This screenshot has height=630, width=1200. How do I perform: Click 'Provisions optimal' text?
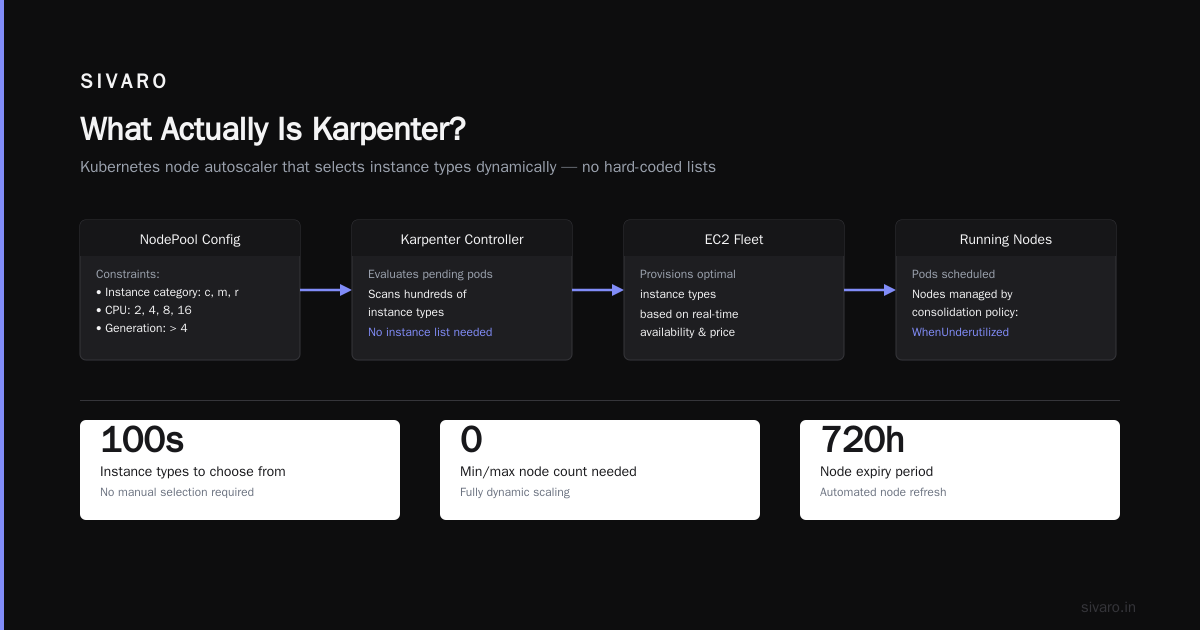[x=688, y=274]
